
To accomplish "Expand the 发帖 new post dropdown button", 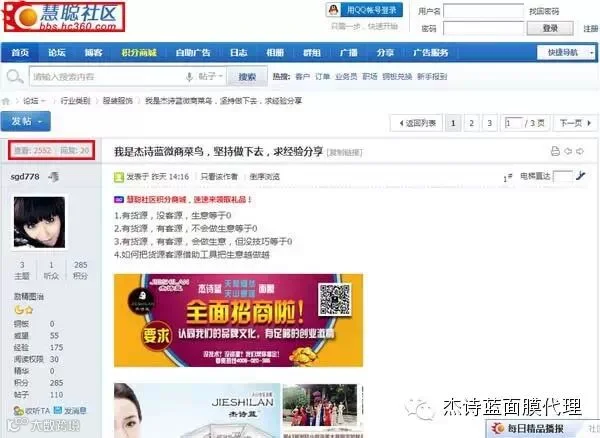I will (x=26, y=121).
